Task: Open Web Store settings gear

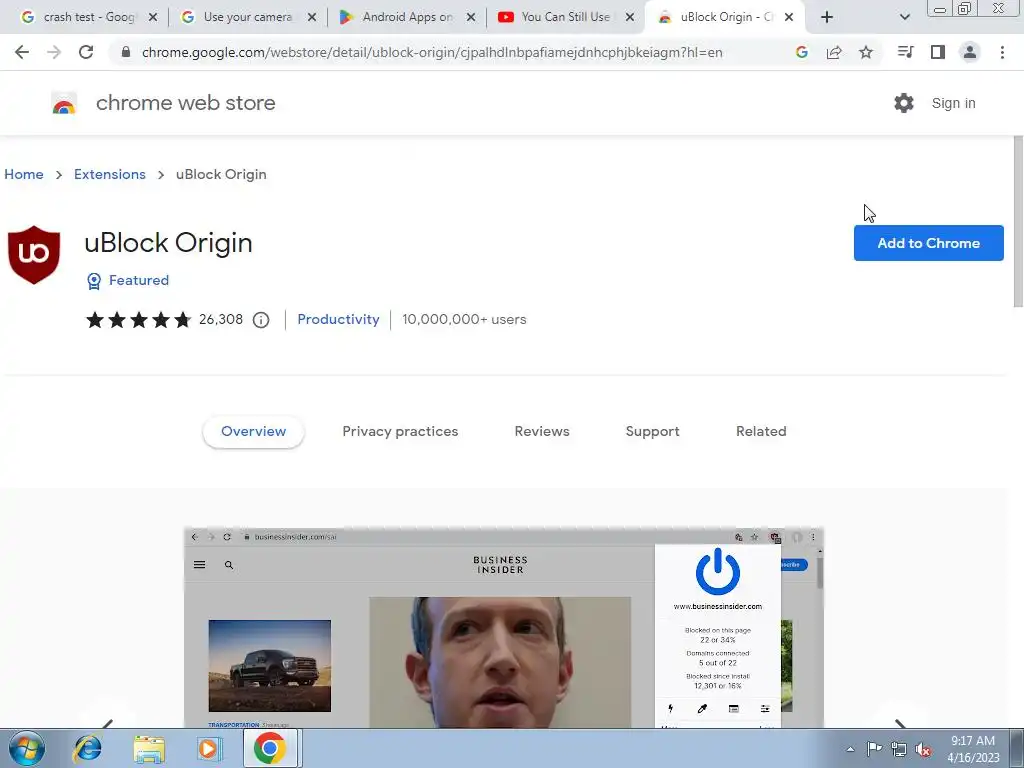Action: pyautogui.click(x=904, y=103)
